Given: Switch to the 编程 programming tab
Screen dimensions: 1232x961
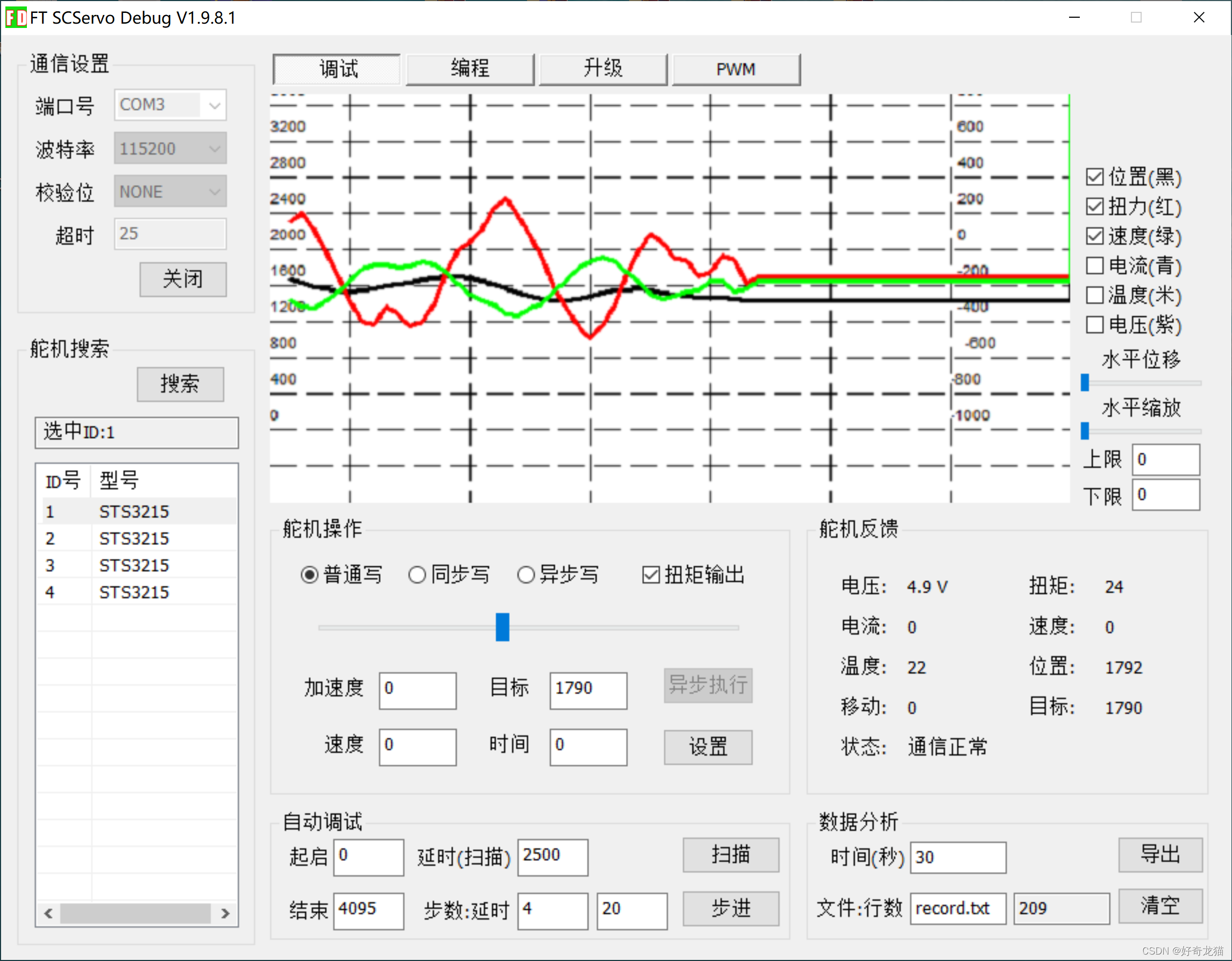Looking at the screenshot, I should [469, 69].
